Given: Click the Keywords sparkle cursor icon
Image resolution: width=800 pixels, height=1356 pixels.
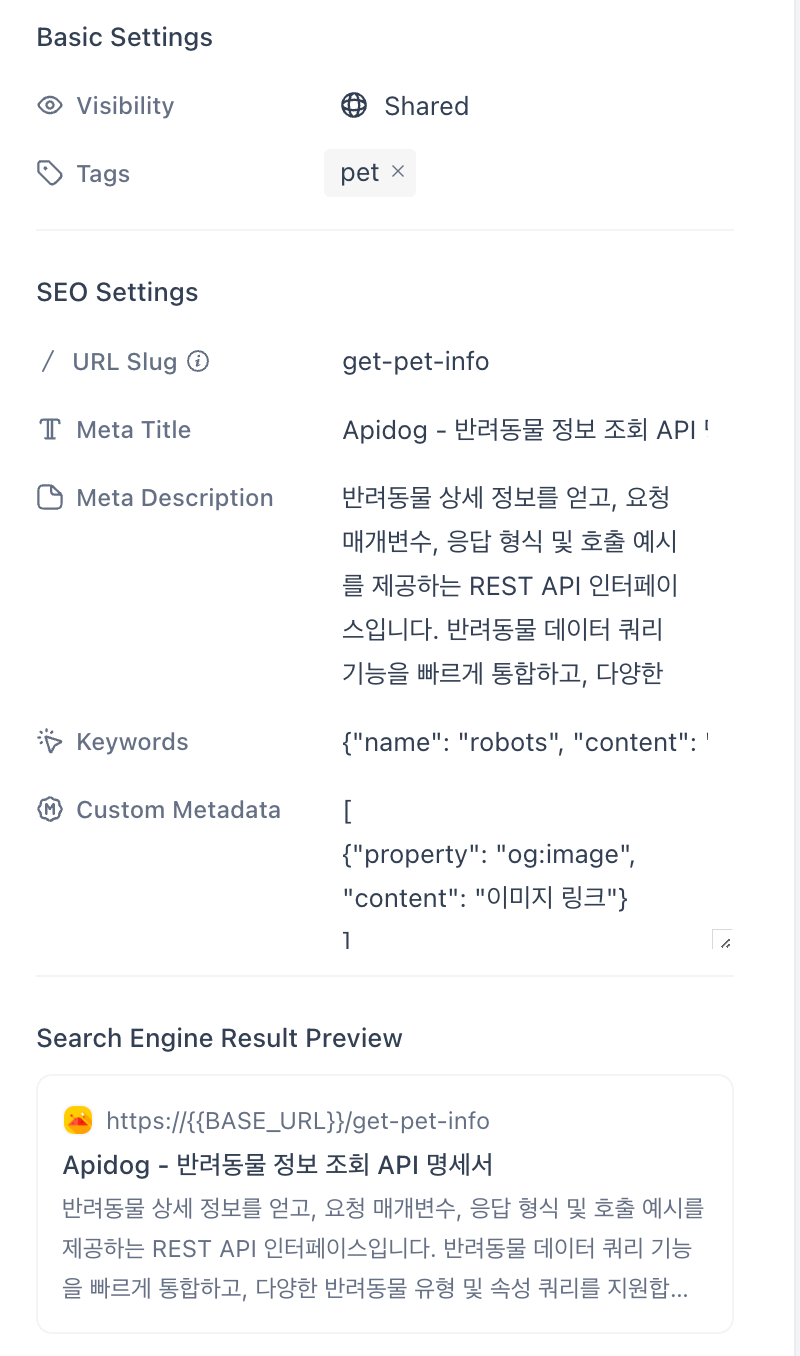Looking at the screenshot, I should [x=50, y=742].
